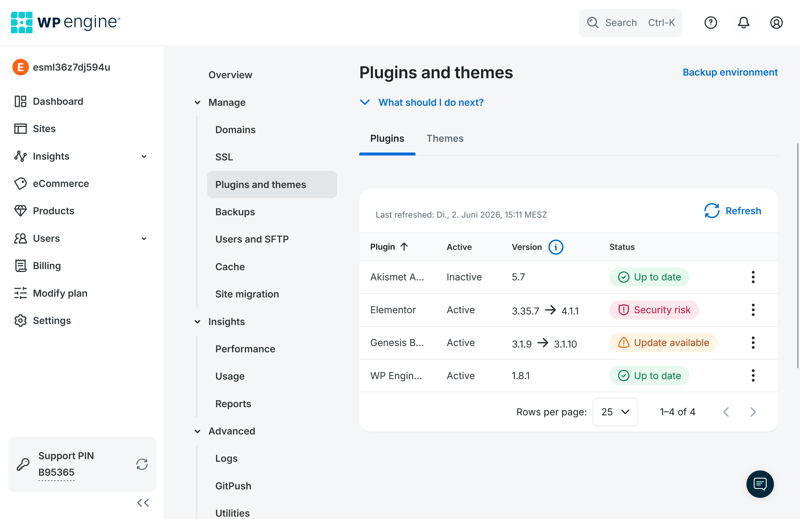
Task: Click the Support PIN code B95365
Action: (x=56, y=473)
